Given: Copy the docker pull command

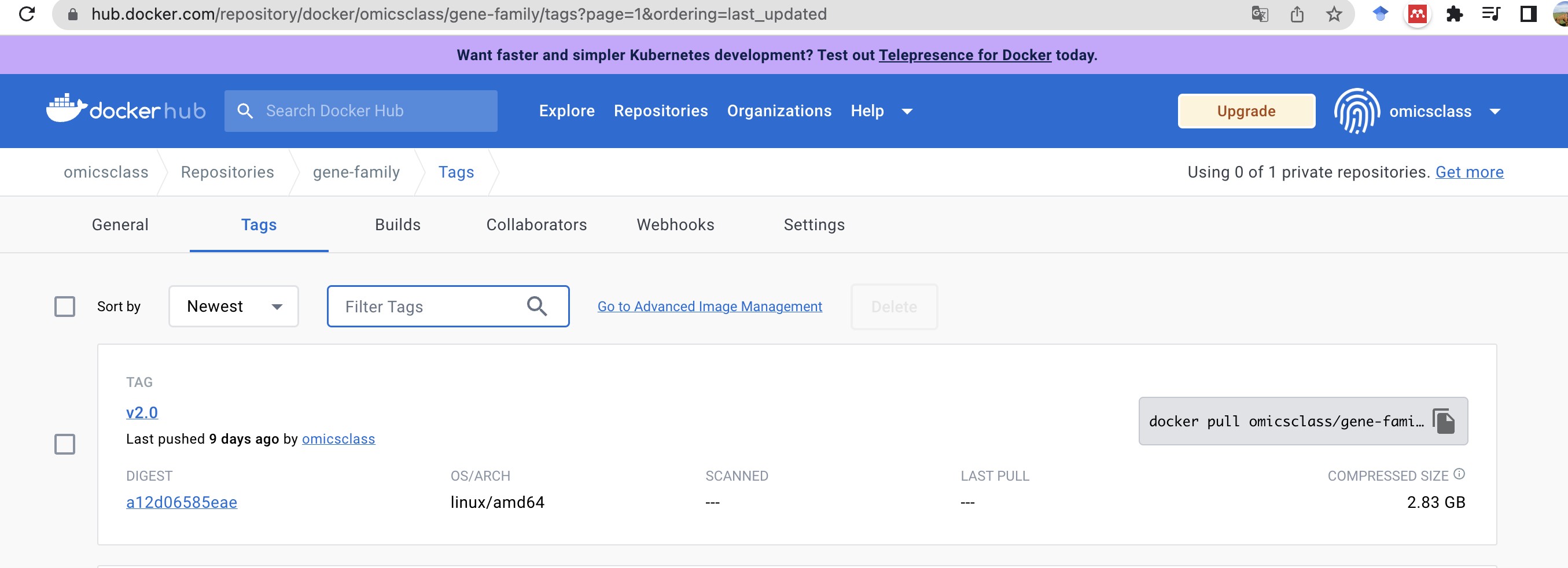Looking at the screenshot, I should coord(1442,421).
